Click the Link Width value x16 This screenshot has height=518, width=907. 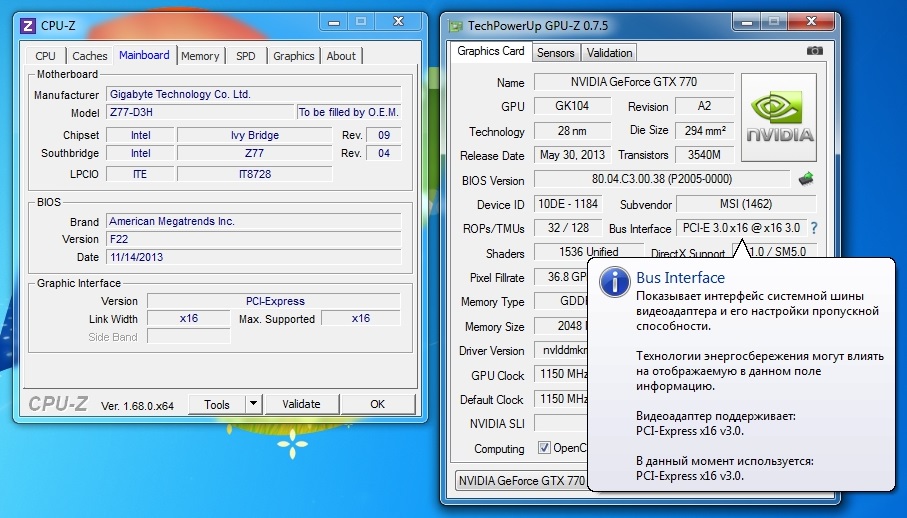[189, 319]
